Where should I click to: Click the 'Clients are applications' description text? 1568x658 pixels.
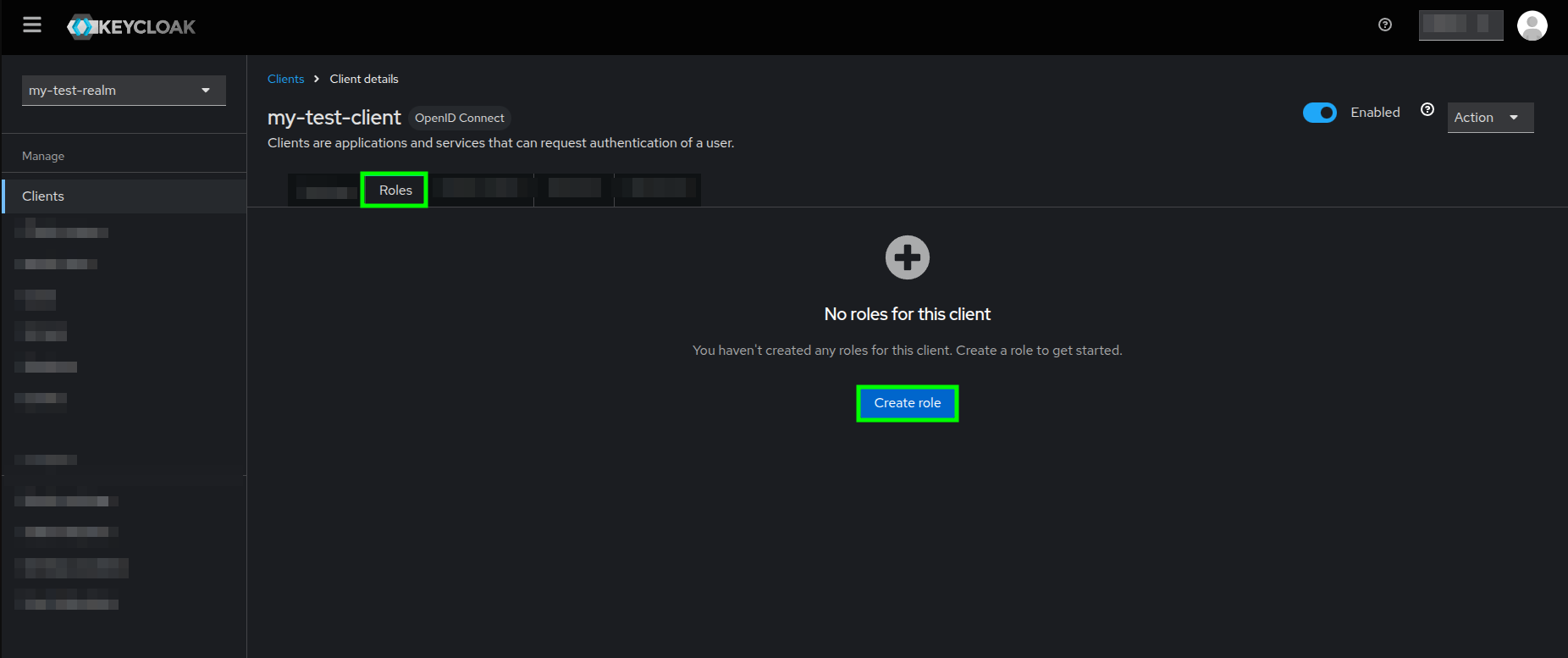[501, 143]
